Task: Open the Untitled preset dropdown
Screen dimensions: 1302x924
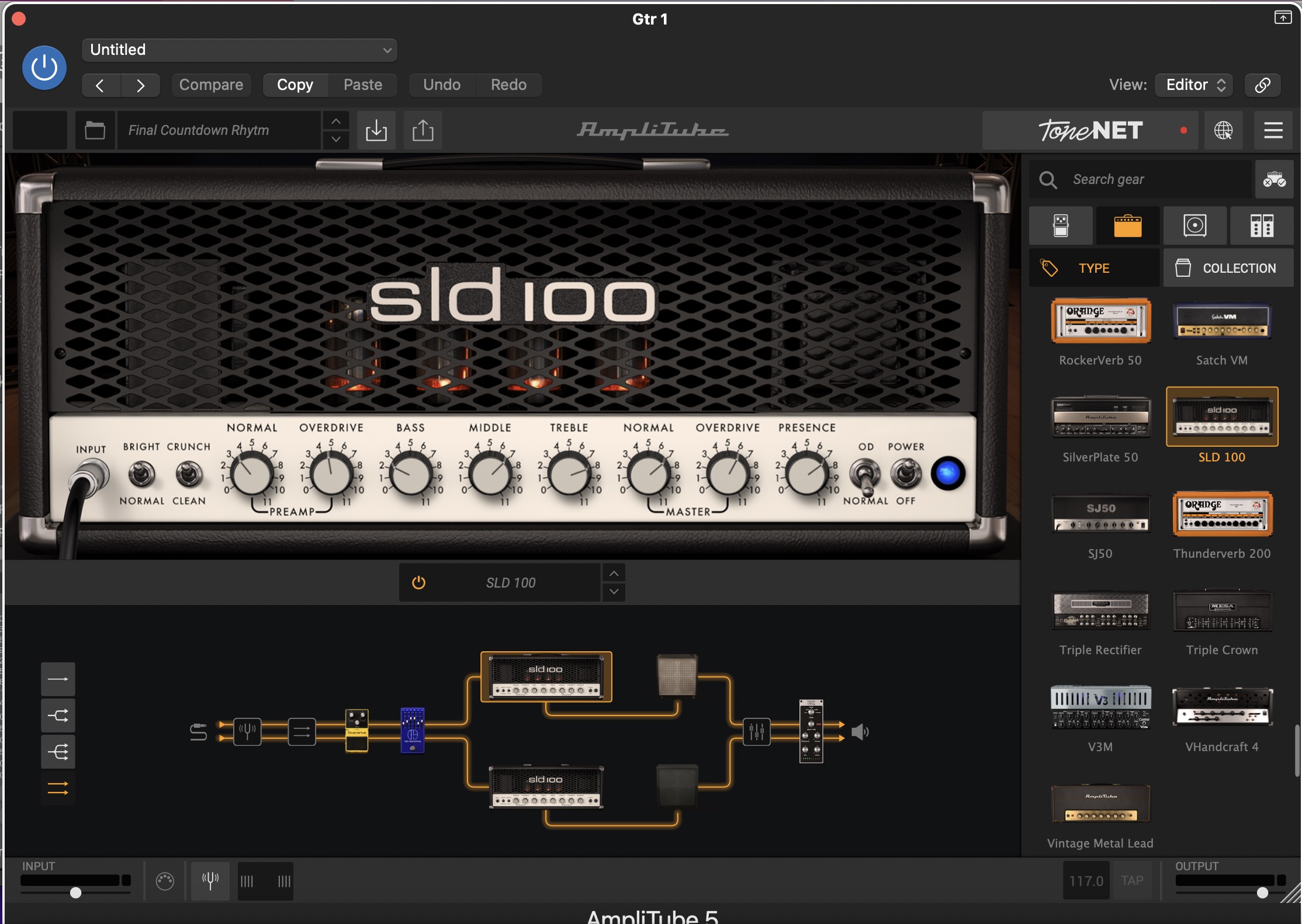Action: [240, 50]
